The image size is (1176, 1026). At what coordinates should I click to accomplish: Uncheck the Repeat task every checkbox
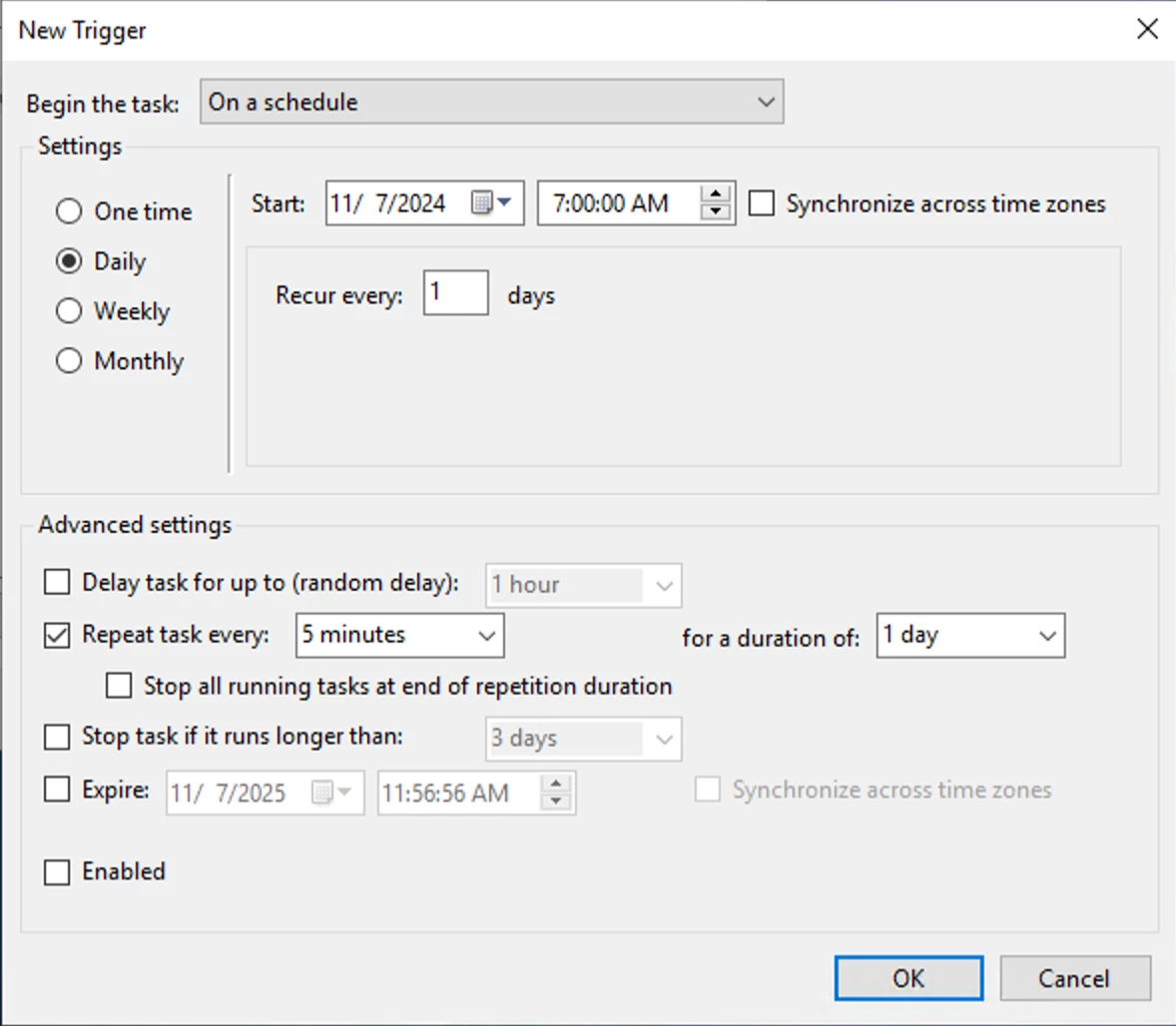pos(57,635)
